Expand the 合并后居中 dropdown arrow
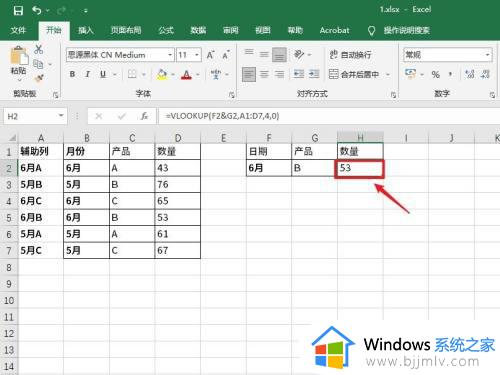500x375 pixels. tap(388, 74)
